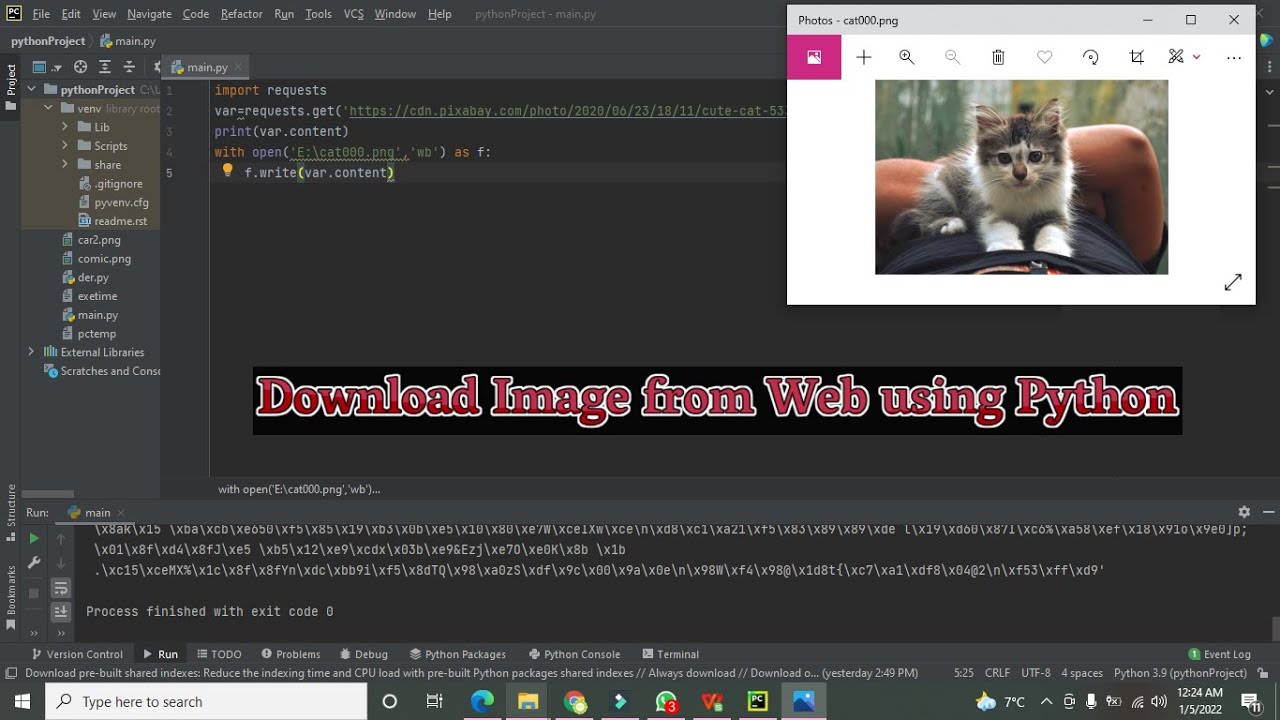The height and width of the screenshot is (720, 1280).
Task: Open TODO tool window
Action: 219,654
